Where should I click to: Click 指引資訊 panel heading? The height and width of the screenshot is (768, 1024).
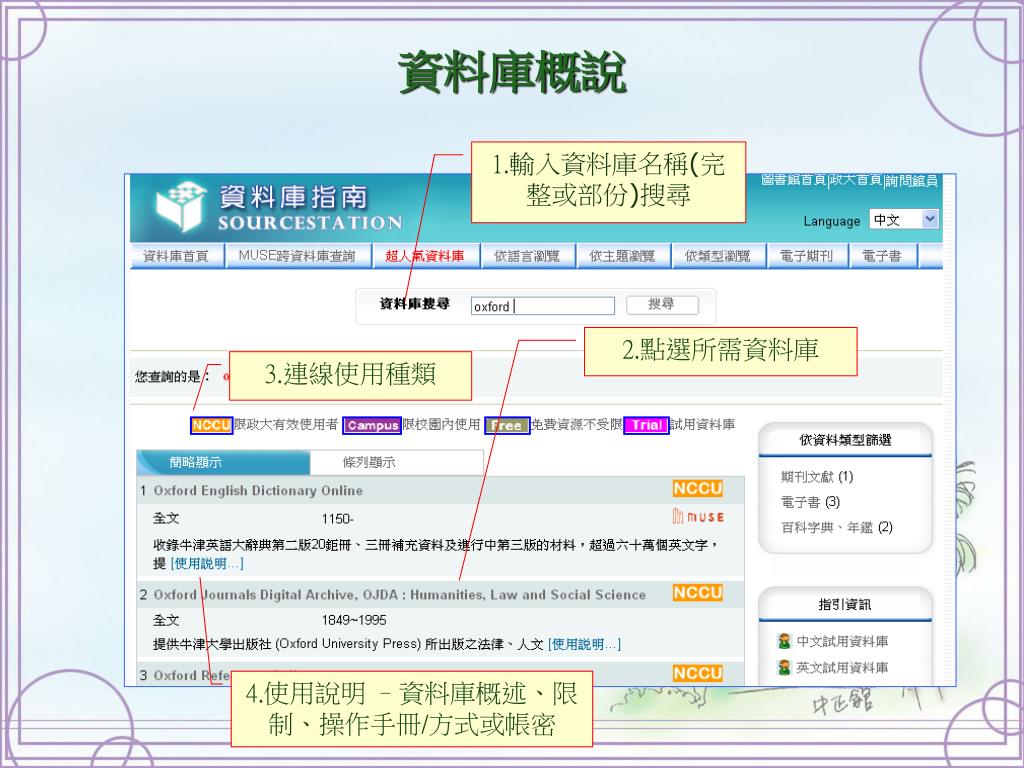[845, 605]
